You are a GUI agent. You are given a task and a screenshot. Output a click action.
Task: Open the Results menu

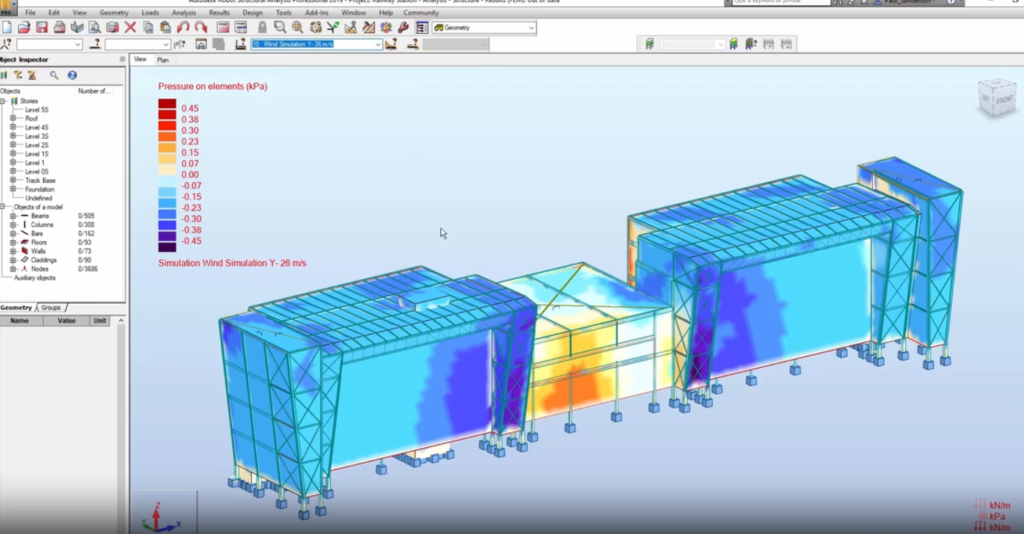coord(219,13)
